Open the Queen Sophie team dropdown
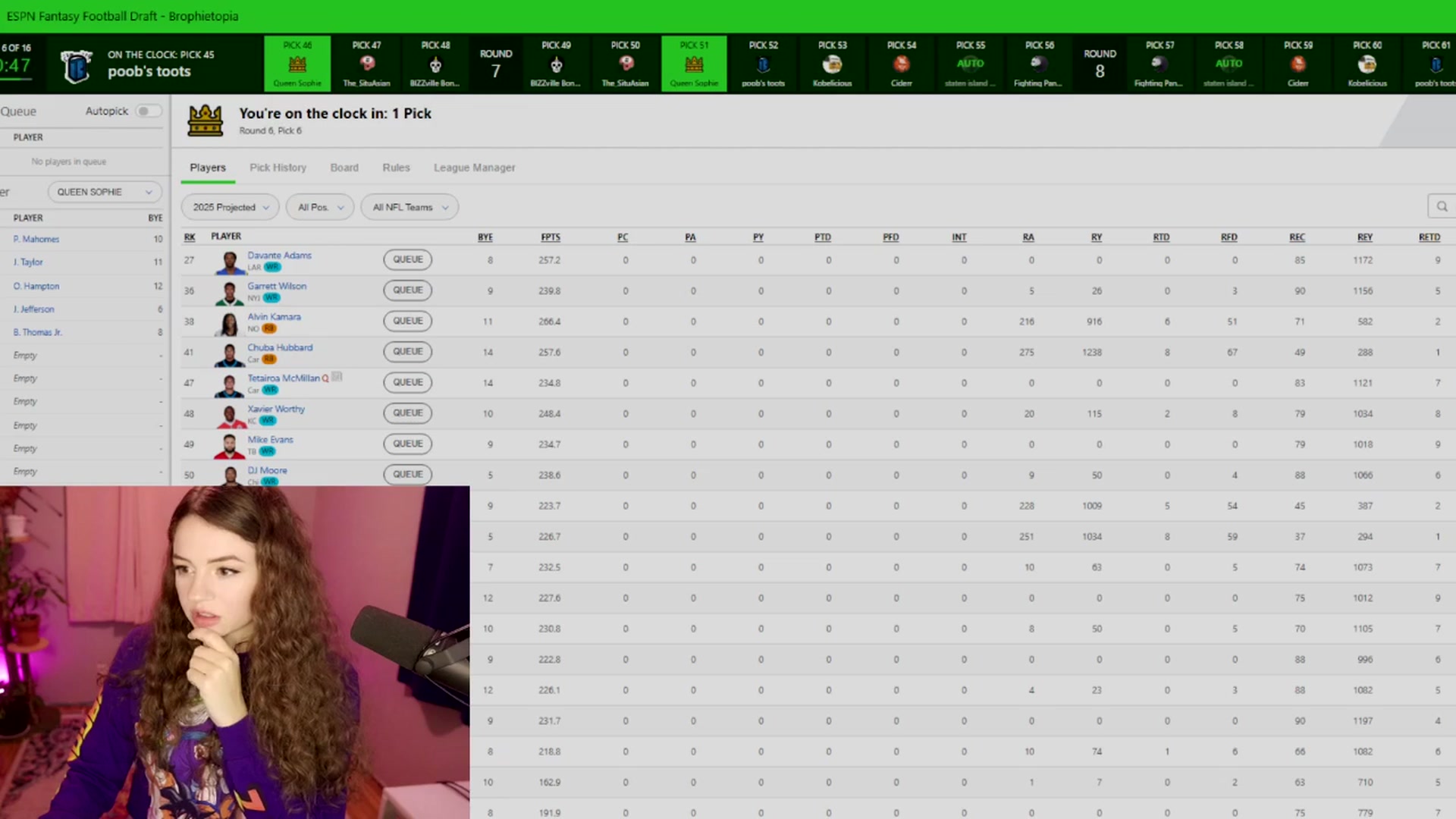This screenshot has width=1456, height=819. tap(105, 192)
